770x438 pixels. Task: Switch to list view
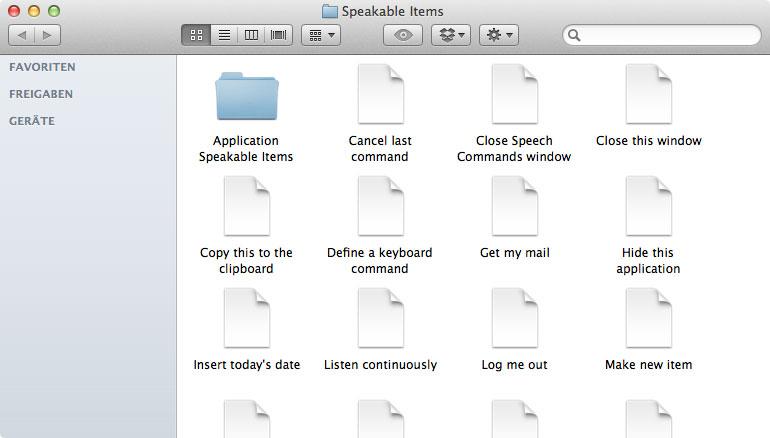224,35
